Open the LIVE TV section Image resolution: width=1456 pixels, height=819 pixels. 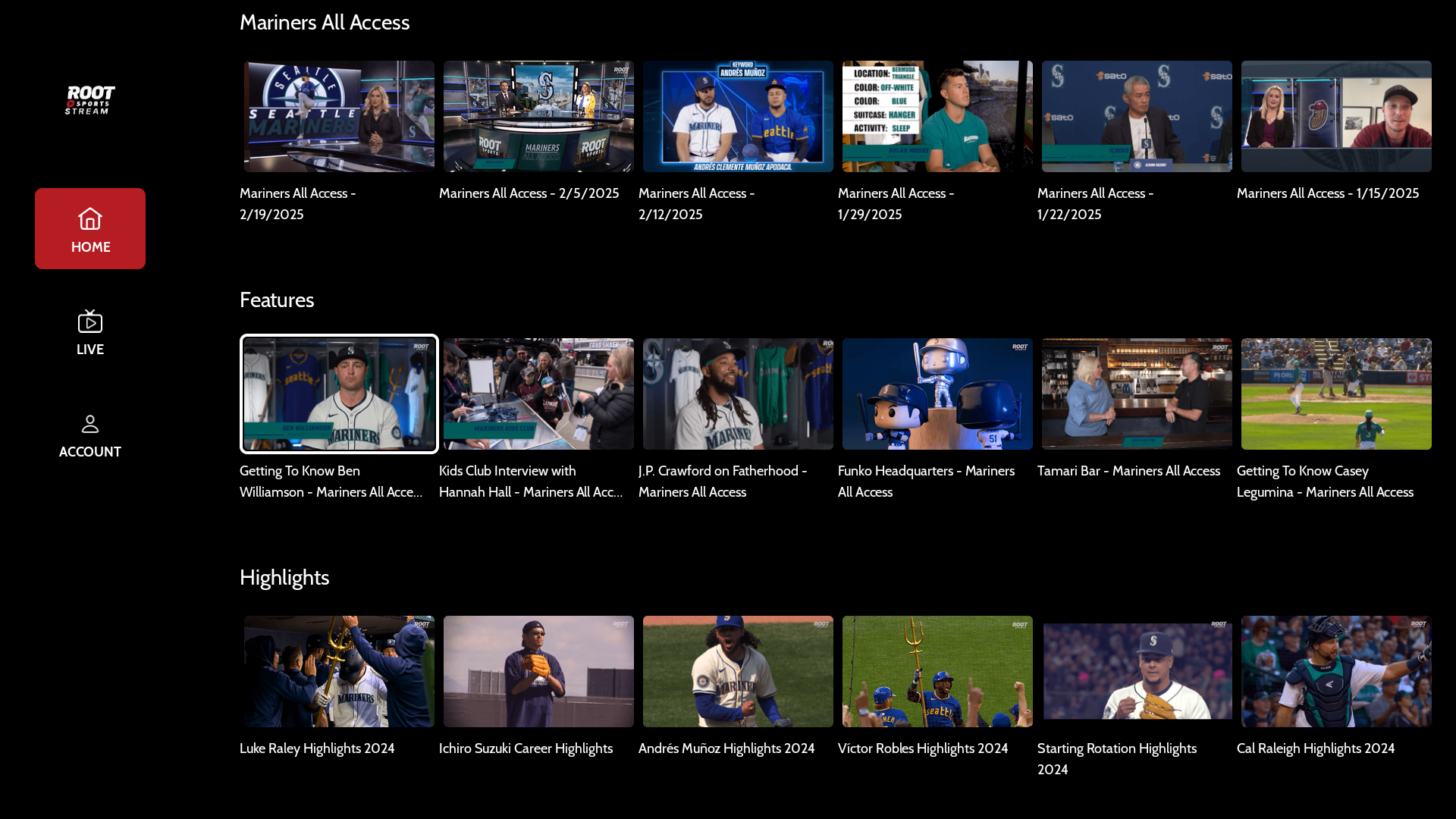click(x=89, y=331)
